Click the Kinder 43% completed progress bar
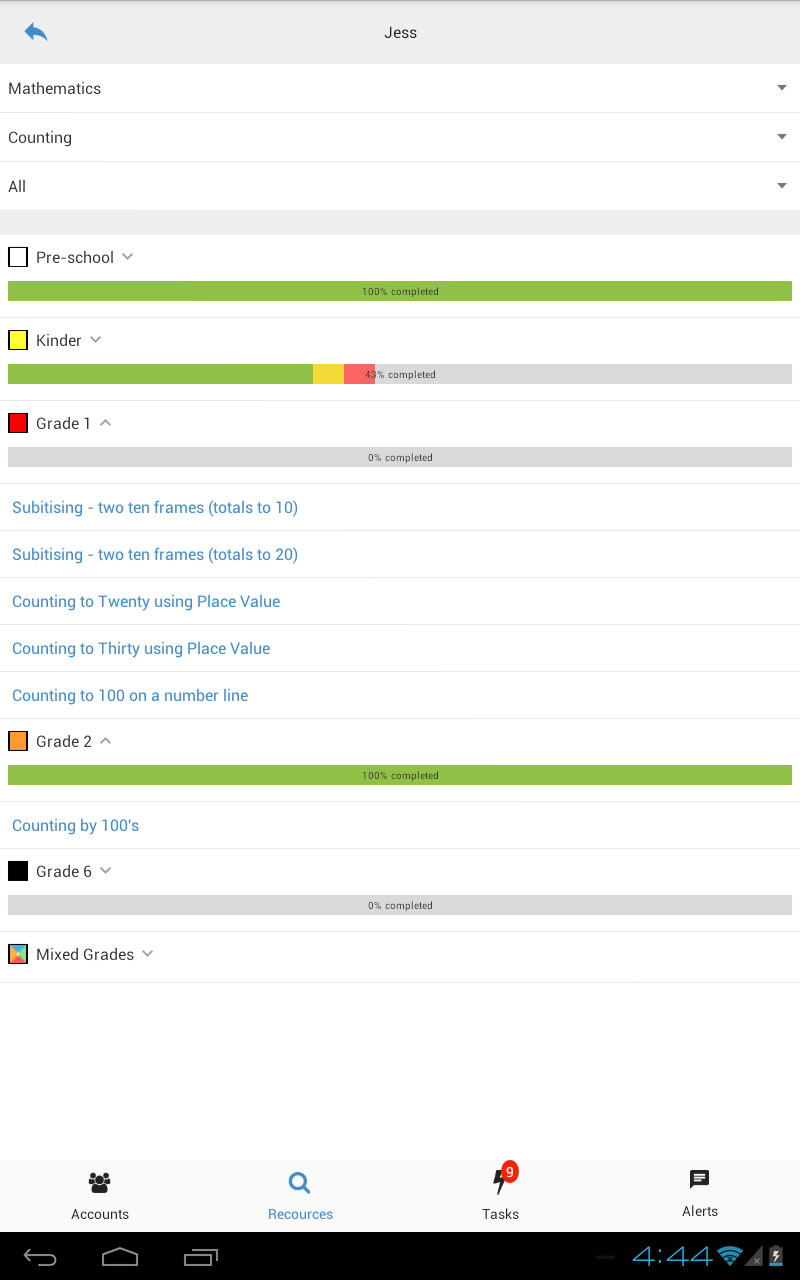 (x=400, y=374)
